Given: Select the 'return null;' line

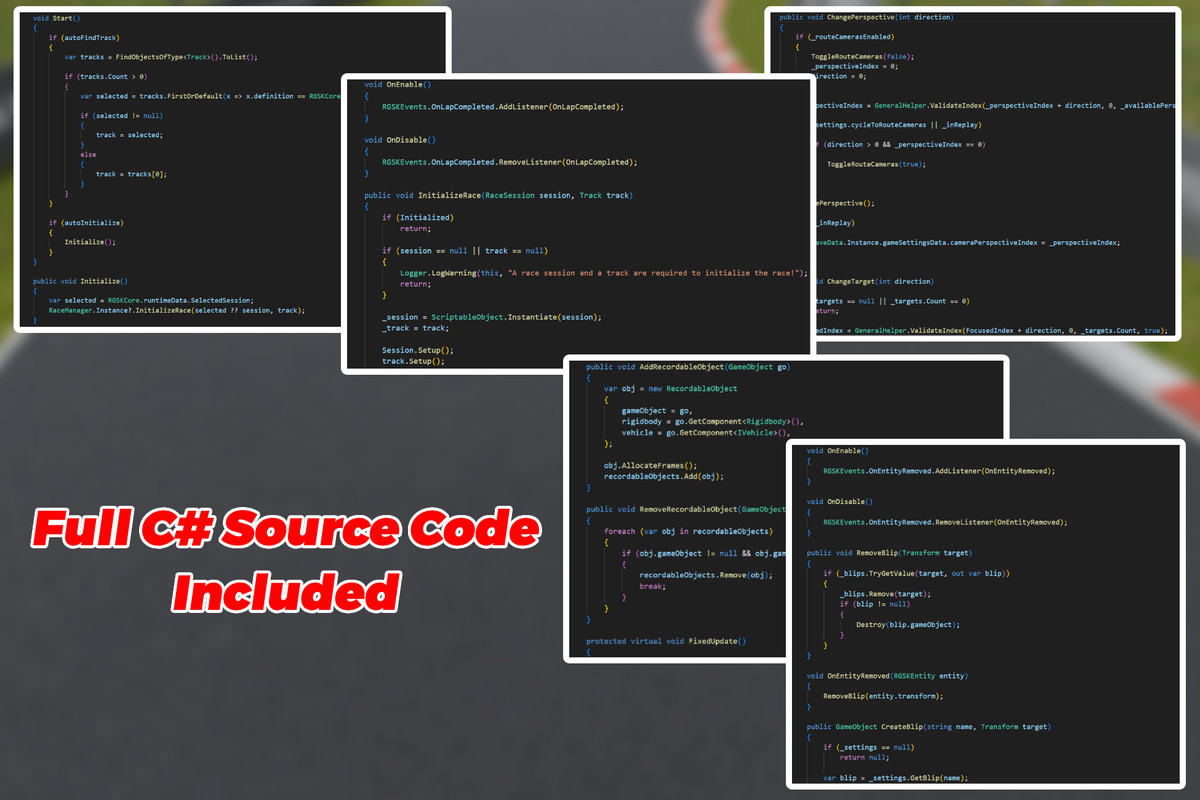Looking at the screenshot, I should [865, 757].
